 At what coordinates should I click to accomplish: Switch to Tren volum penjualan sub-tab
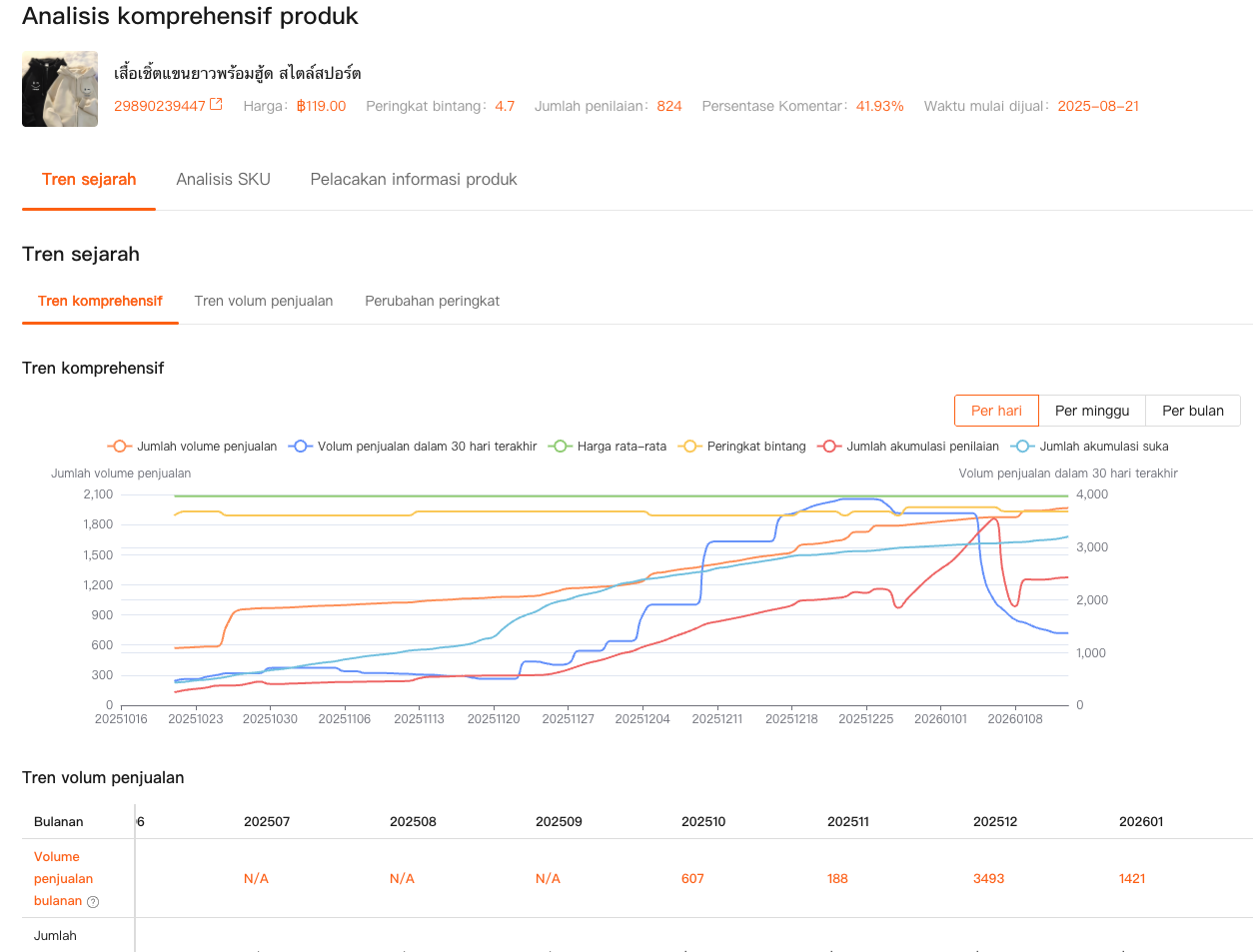pos(264,301)
